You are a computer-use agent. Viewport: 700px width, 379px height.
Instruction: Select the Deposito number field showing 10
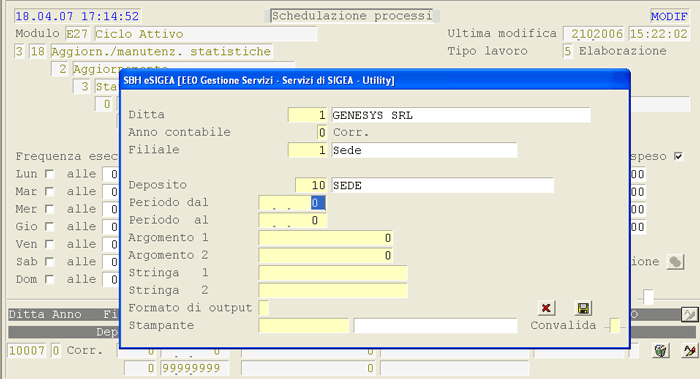click(x=311, y=185)
